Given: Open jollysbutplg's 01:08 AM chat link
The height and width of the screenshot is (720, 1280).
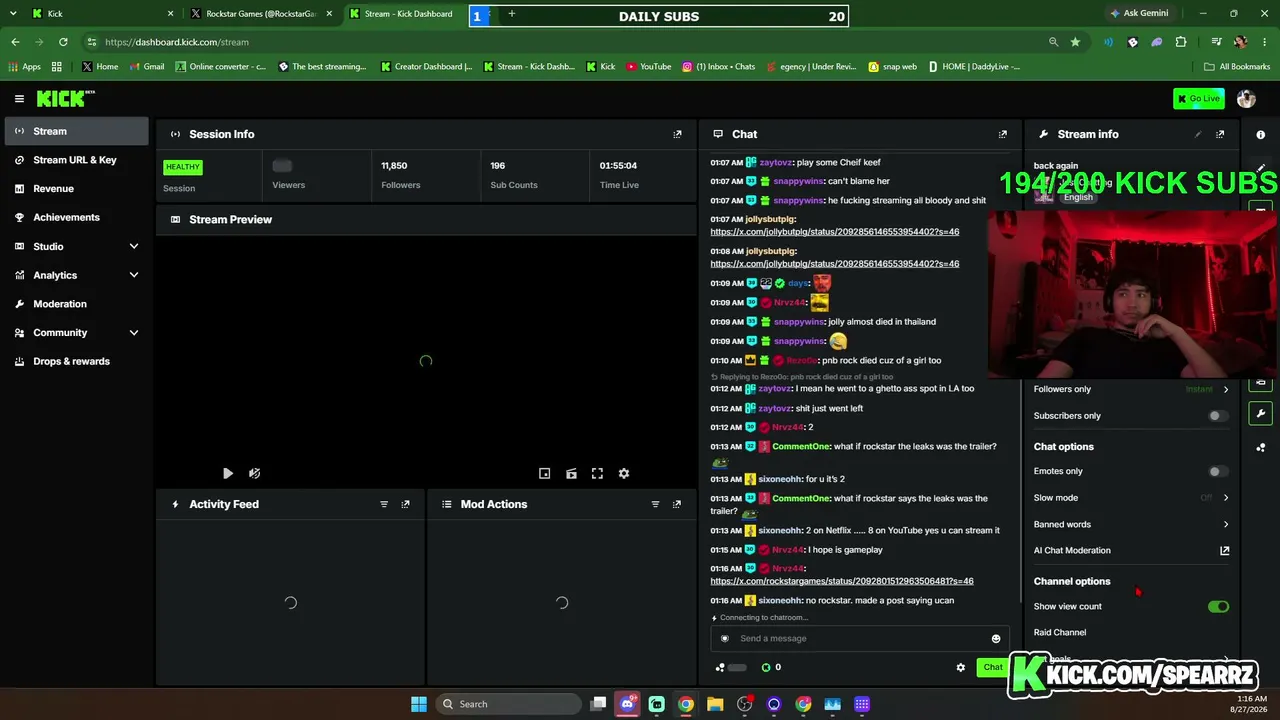Looking at the screenshot, I should [x=835, y=264].
